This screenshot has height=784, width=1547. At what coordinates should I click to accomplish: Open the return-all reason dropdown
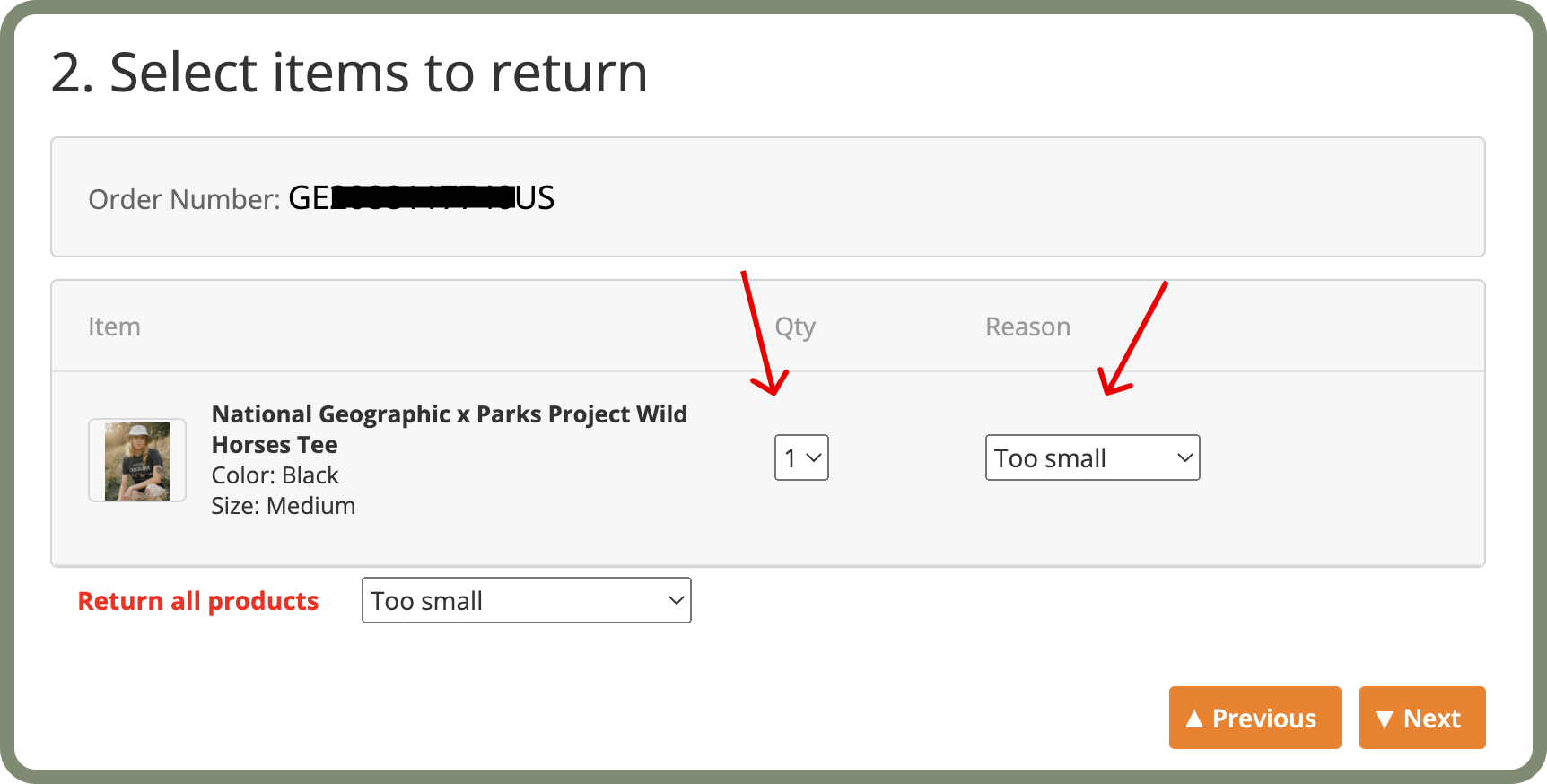click(x=526, y=600)
